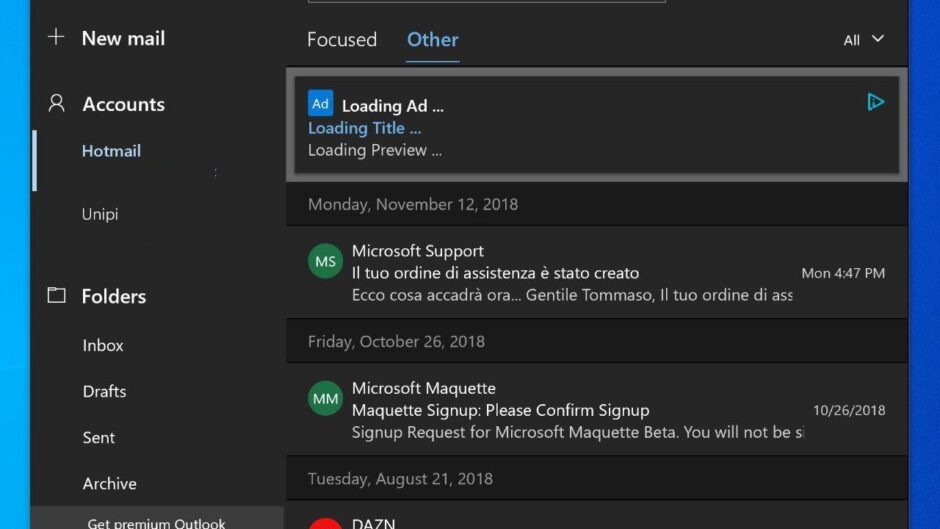The width and height of the screenshot is (940, 529).
Task: Switch to the Unipi account
Action: [100, 214]
